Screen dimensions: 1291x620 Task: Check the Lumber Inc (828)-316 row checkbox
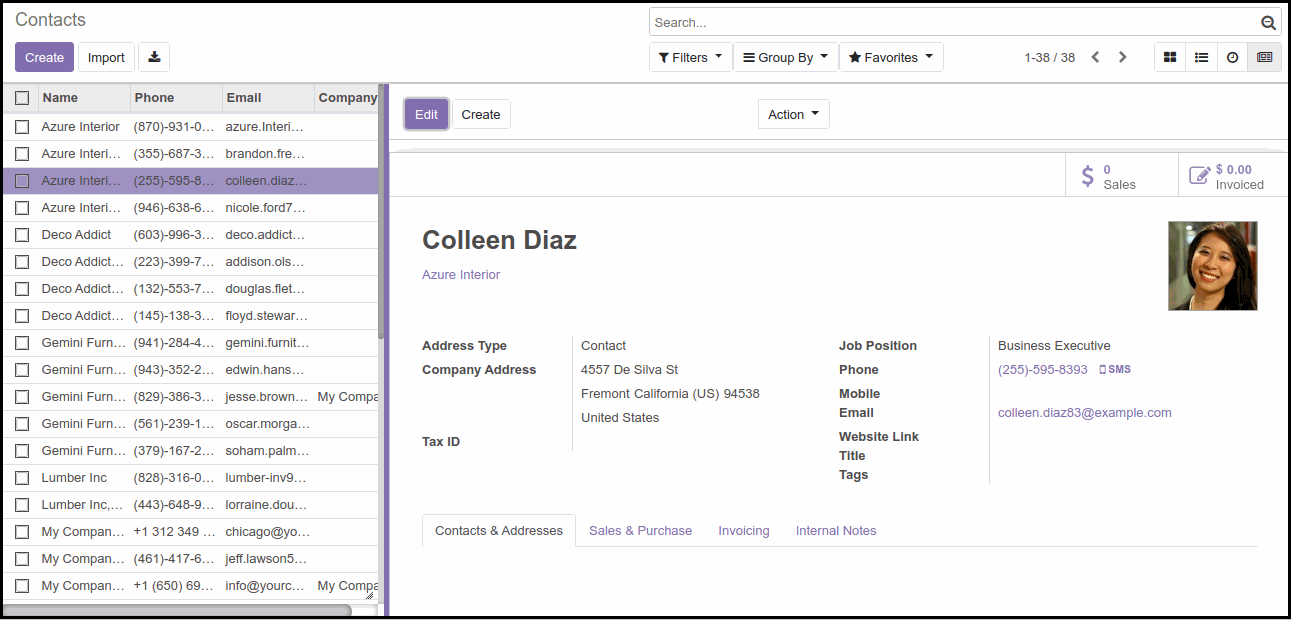point(22,478)
